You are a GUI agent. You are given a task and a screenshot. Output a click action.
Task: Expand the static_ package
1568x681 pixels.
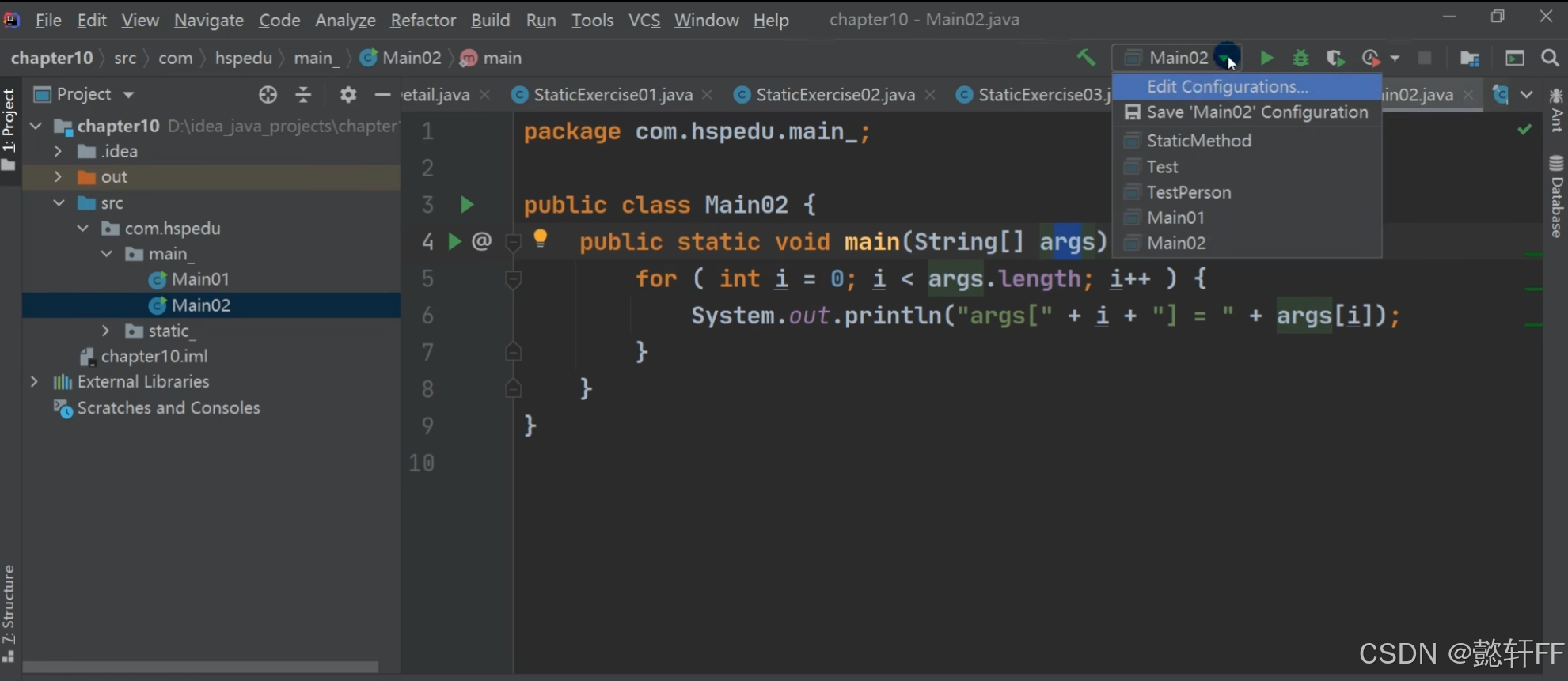[x=105, y=331]
